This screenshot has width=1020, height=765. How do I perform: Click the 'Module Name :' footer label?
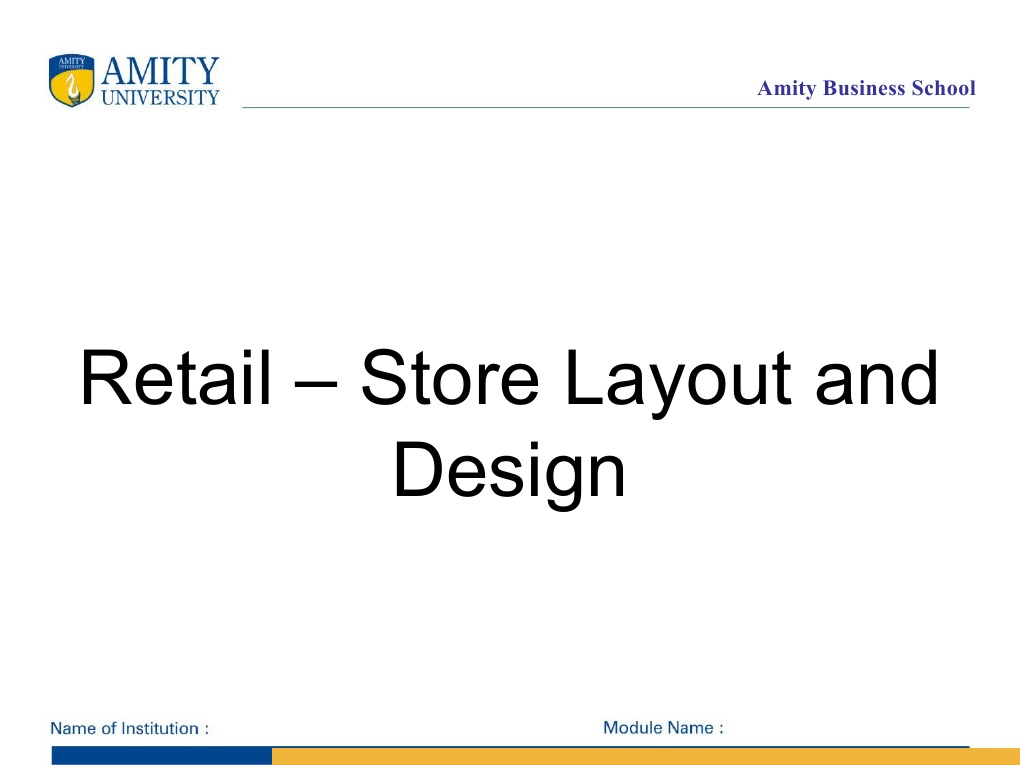click(664, 728)
